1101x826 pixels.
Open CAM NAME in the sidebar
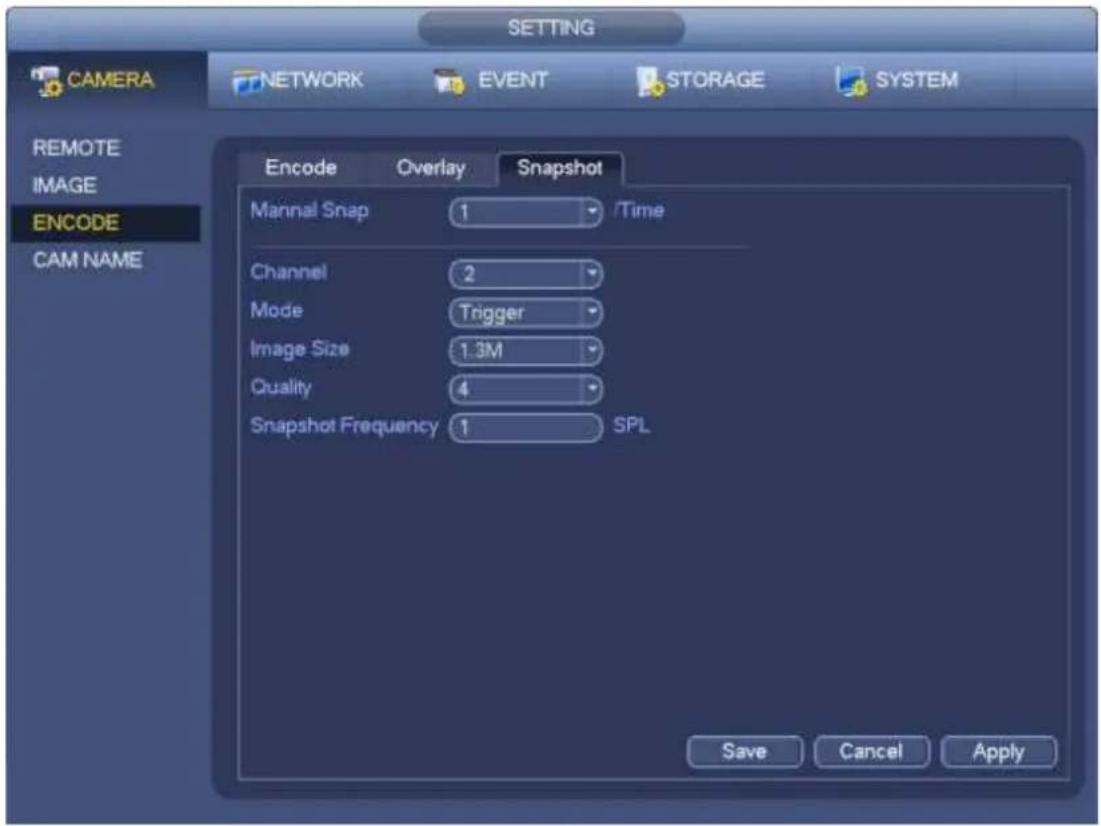pyautogui.click(x=87, y=260)
